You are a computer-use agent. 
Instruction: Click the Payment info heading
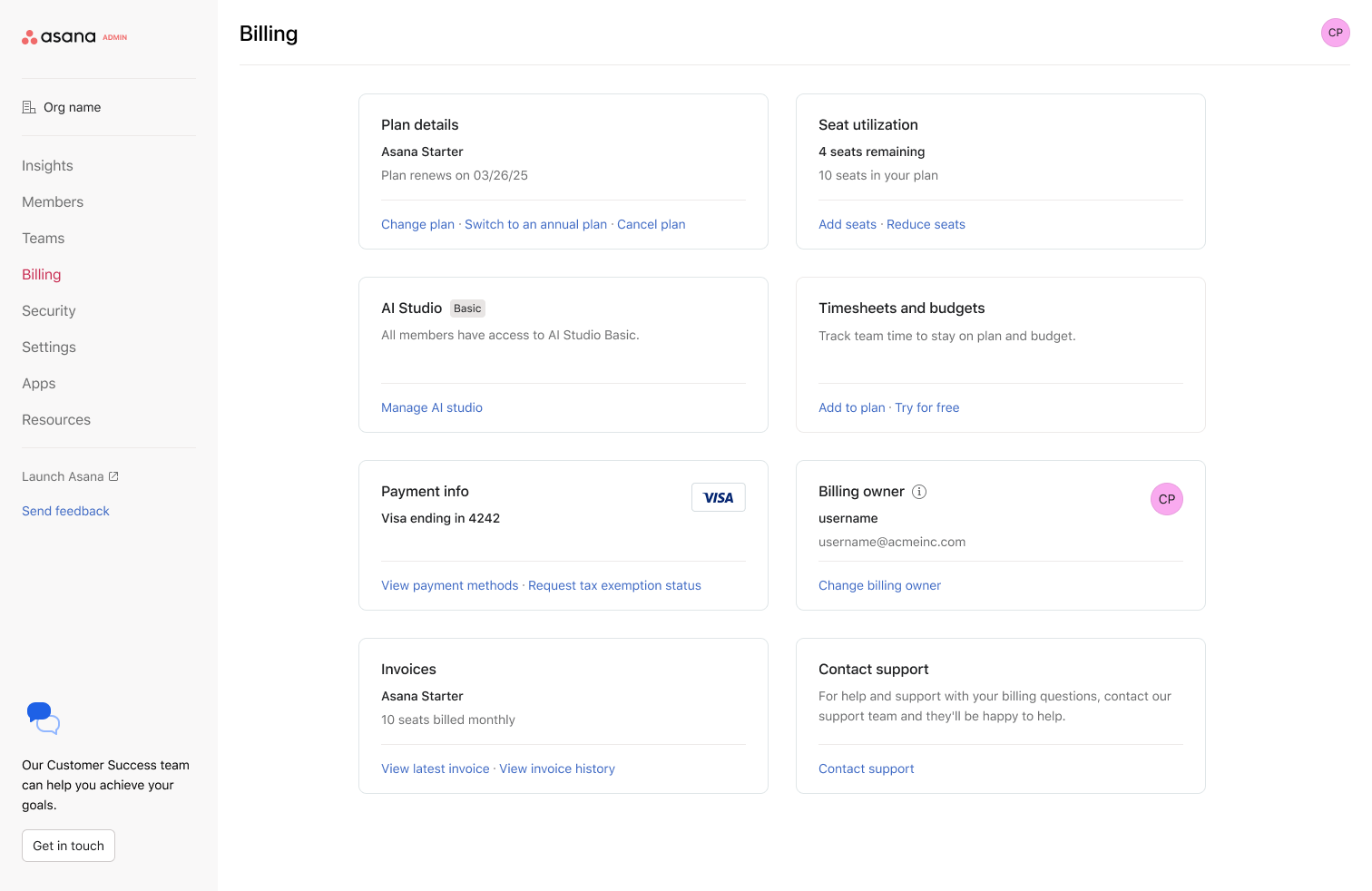pos(425,492)
